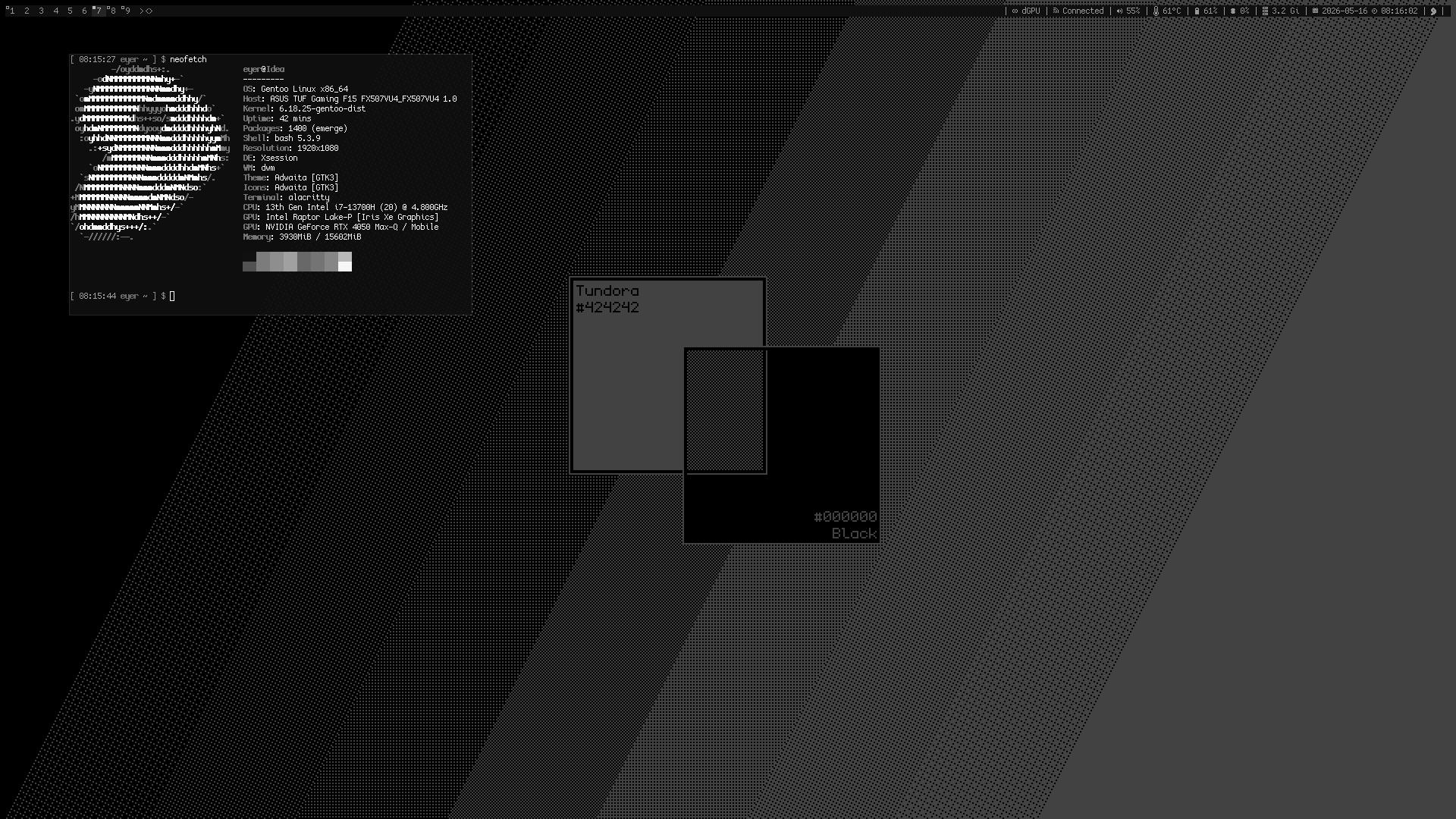The width and height of the screenshot is (1456, 819).
Task: Switch to dwm tag 5
Action: click(70, 11)
